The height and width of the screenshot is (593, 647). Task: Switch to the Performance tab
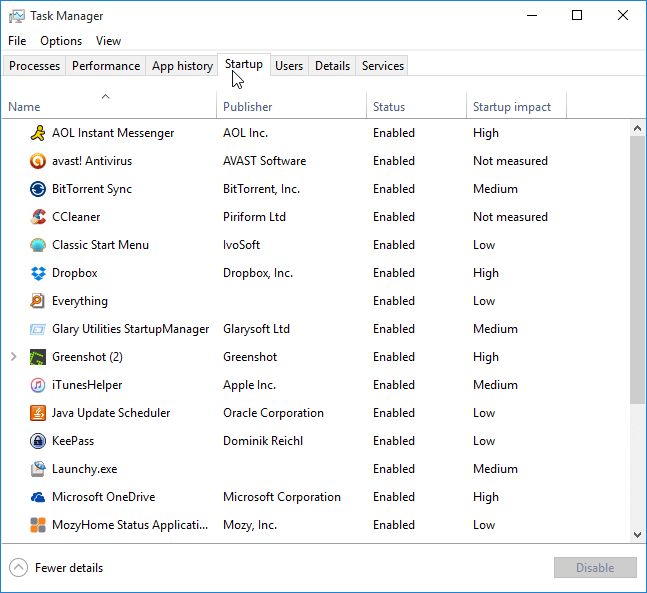pyautogui.click(x=106, y=66)
